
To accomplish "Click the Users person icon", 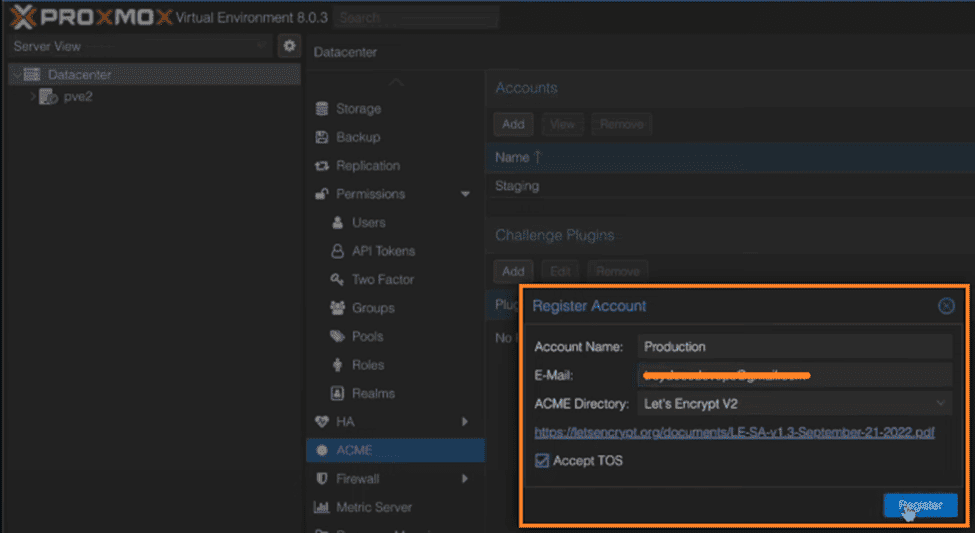I will (338, 223).
